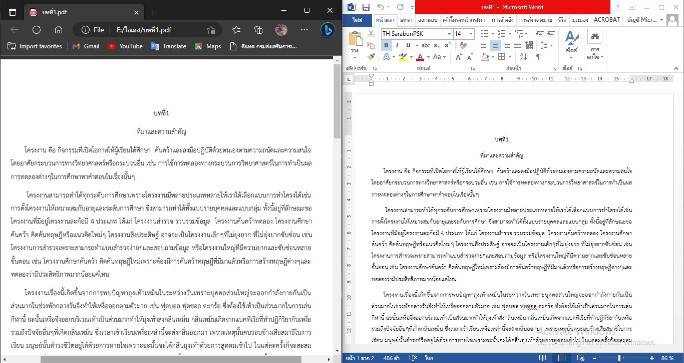Toggle superscript formatting
The image size is (684, 363).
tap(447, 45)
